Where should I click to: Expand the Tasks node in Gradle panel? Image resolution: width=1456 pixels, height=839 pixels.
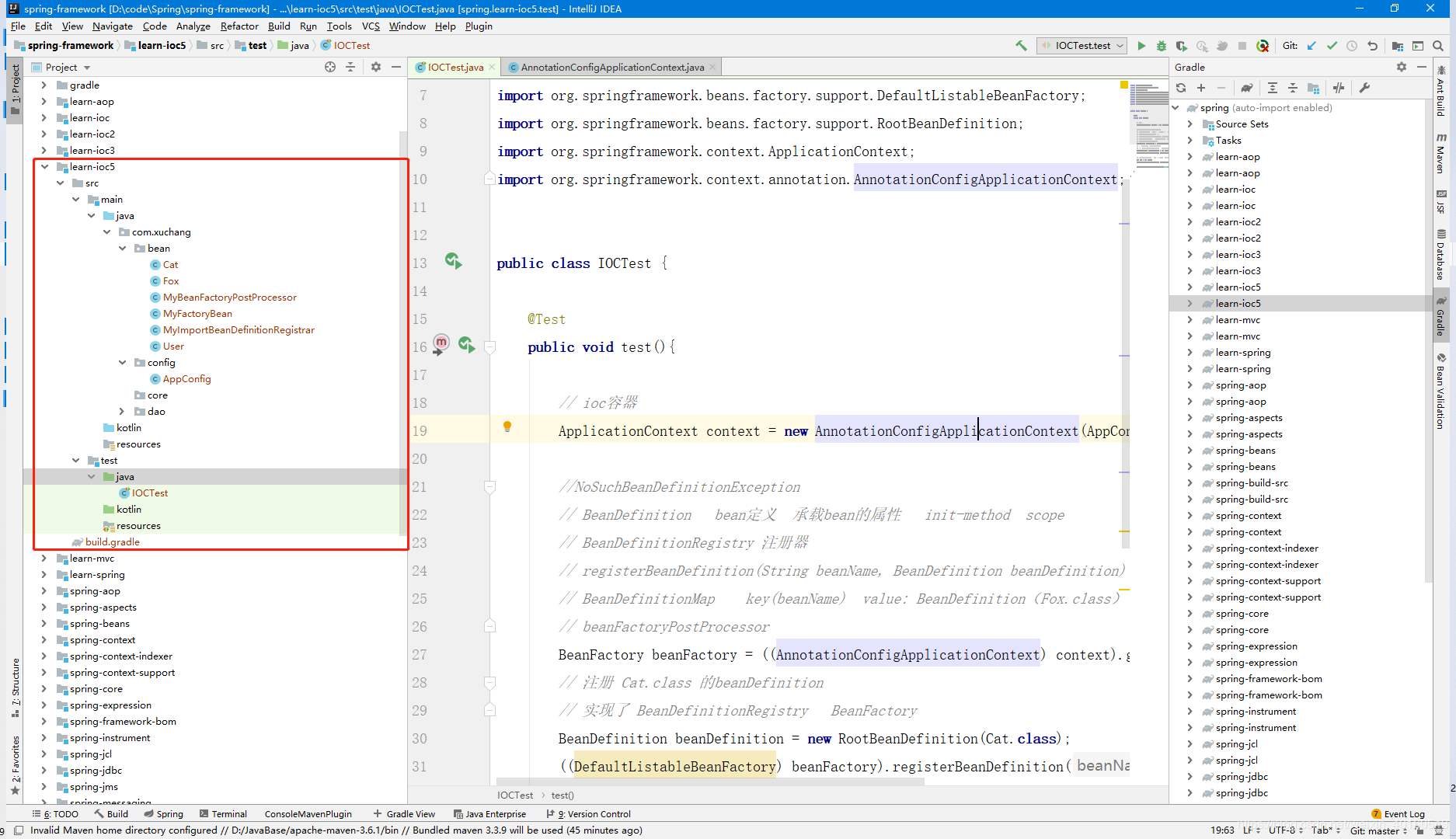(x=1190, y=141)
